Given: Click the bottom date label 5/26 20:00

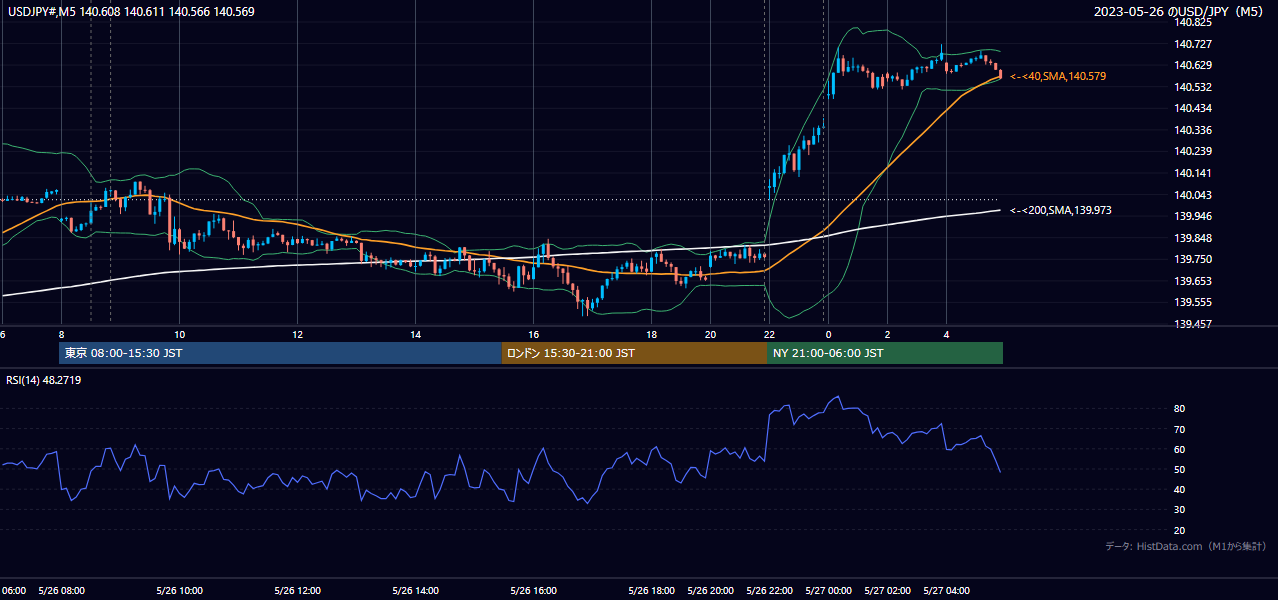Looking at the screenshot, I should 712,591.
